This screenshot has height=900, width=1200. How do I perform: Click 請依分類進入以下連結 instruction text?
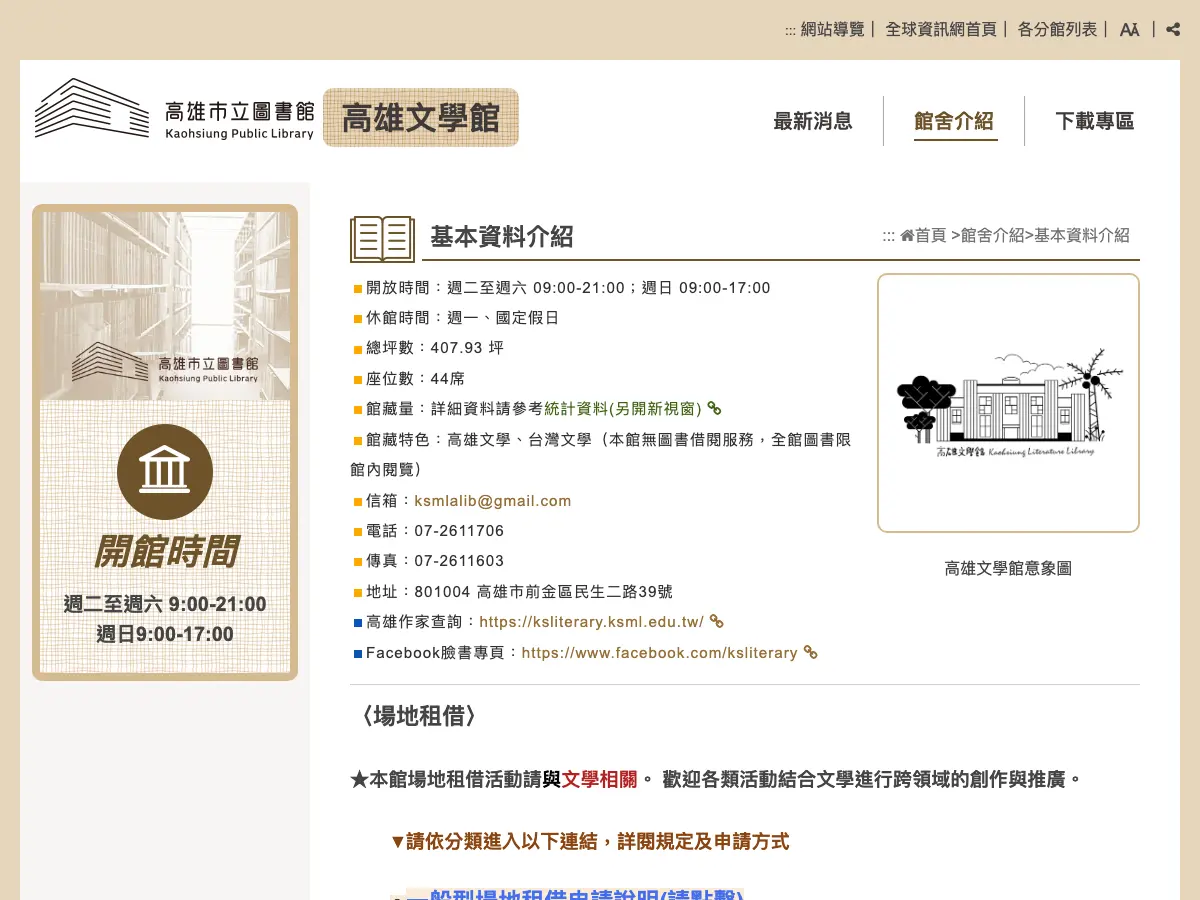(x=590, y=841)
